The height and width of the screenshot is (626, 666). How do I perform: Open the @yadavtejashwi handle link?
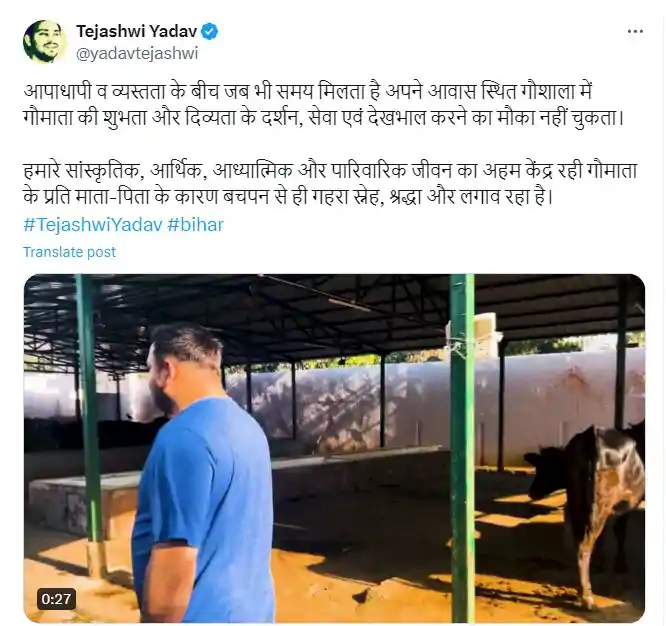click(137, 54)
